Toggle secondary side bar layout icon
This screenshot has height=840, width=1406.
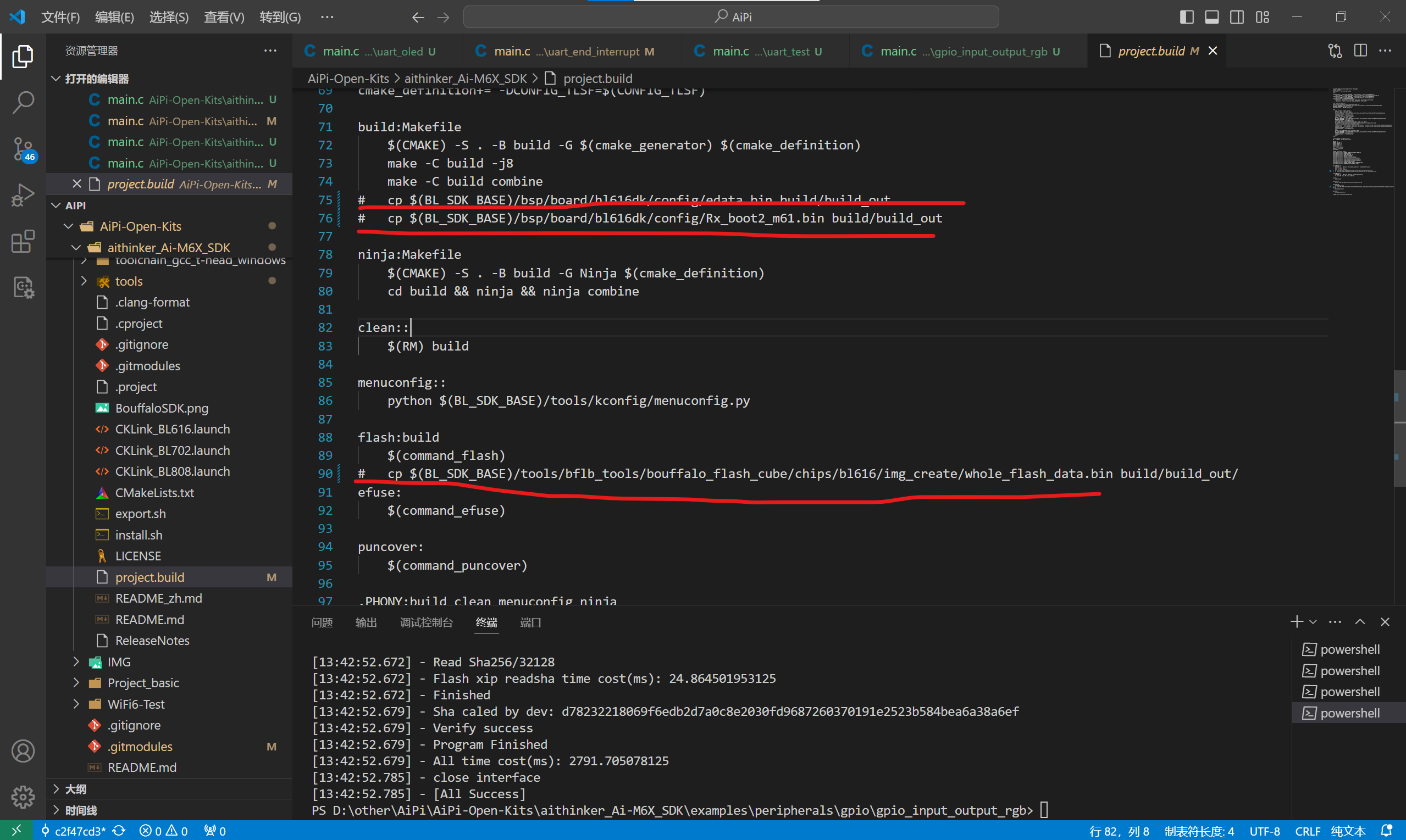click(1237, 17)
